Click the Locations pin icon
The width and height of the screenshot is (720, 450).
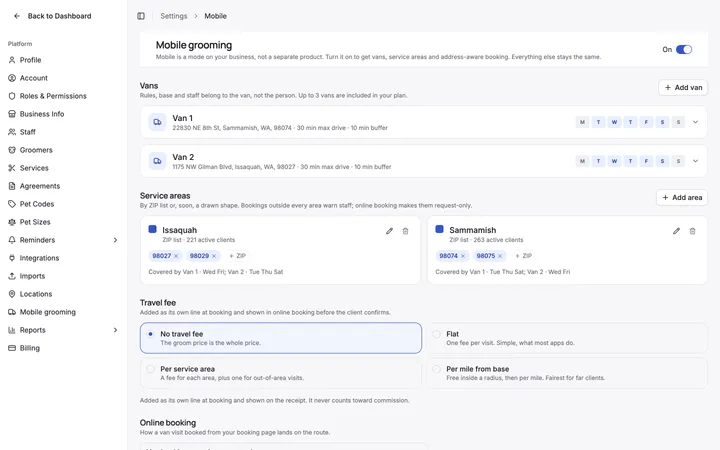(12, 294)
